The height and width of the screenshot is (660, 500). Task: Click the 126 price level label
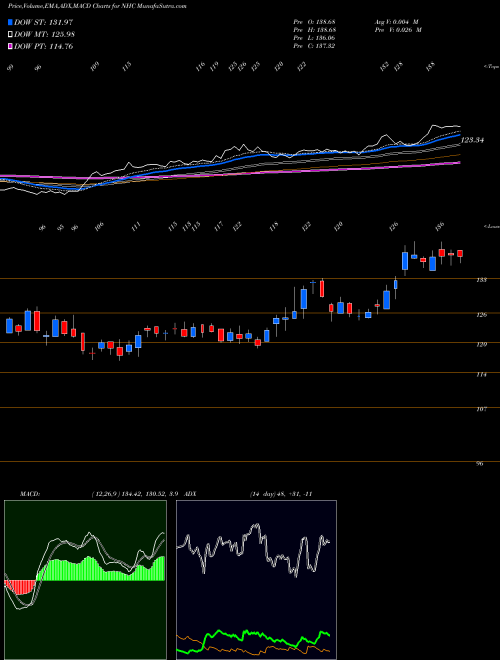[x=483, y=314]
